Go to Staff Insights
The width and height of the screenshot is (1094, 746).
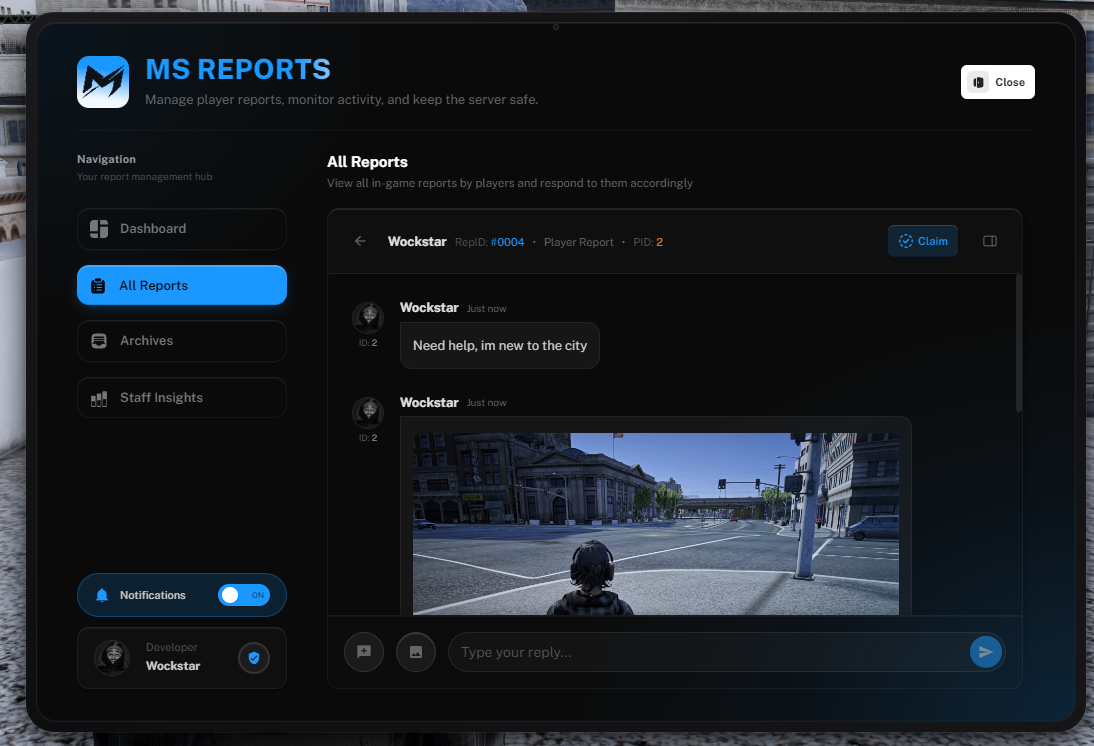(x=181, y=398)
